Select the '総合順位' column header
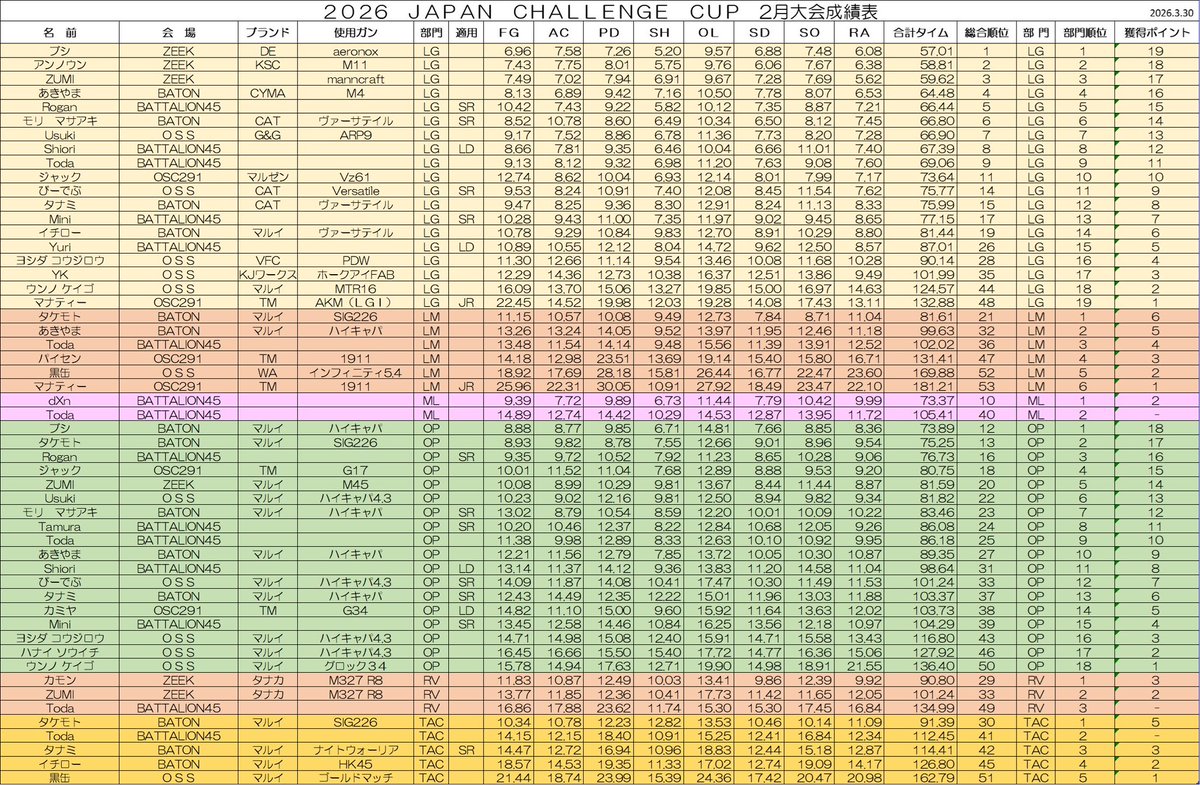 click(984, 32)
